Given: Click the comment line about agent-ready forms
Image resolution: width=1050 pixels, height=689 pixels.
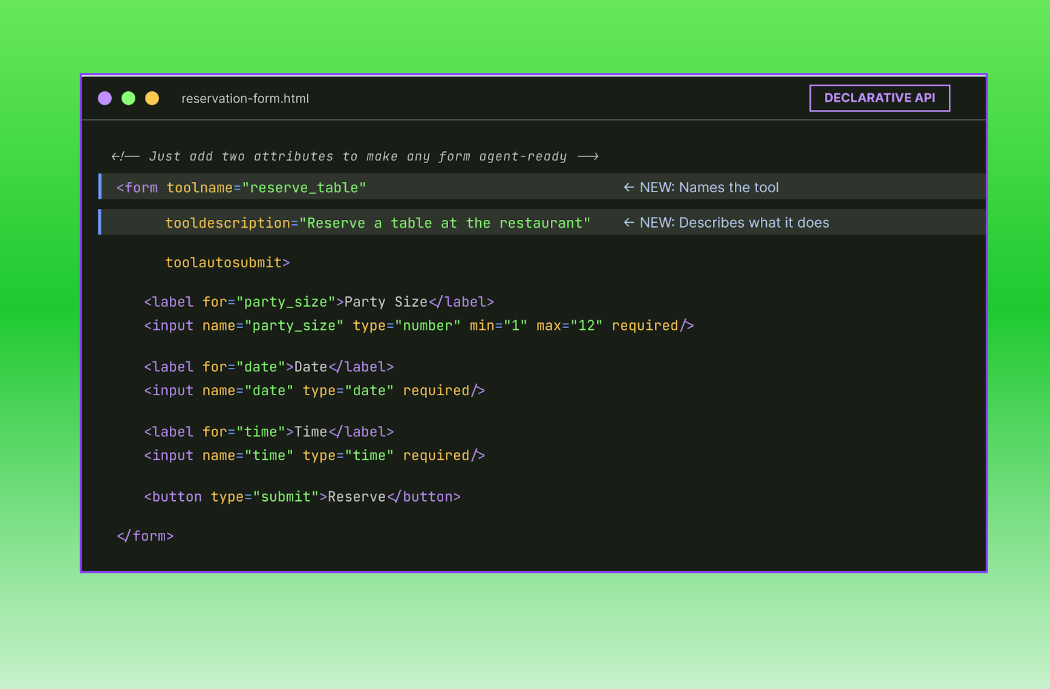Looking at the screenshot, I should pyautogui.click(x=355, y=157).
